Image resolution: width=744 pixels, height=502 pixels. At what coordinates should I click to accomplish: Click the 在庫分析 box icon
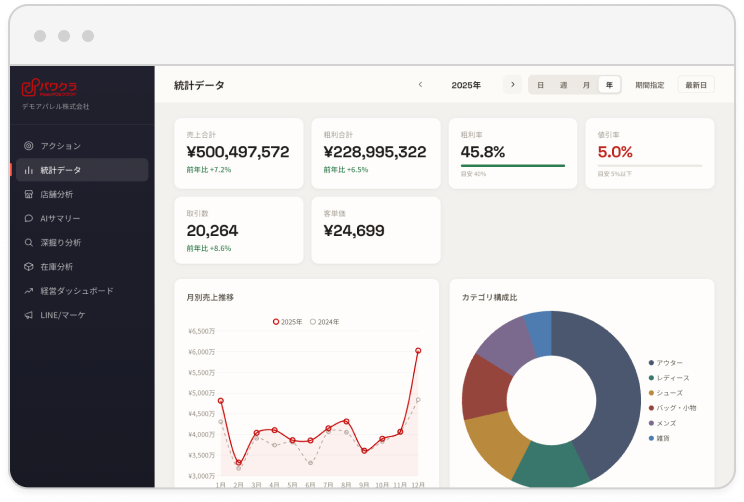28,267
